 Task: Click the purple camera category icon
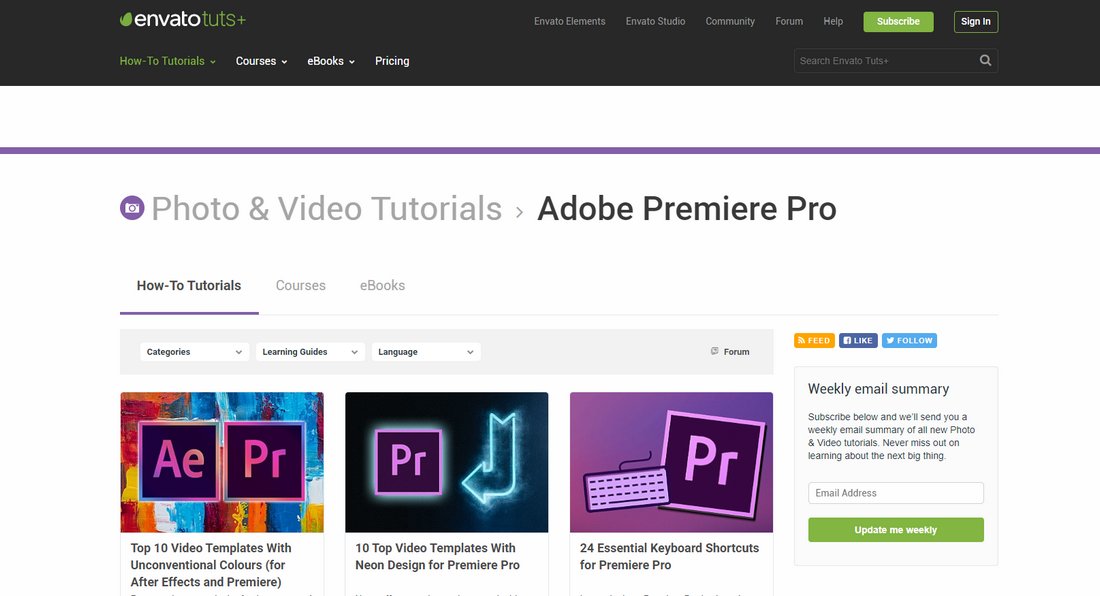(132, 208)
